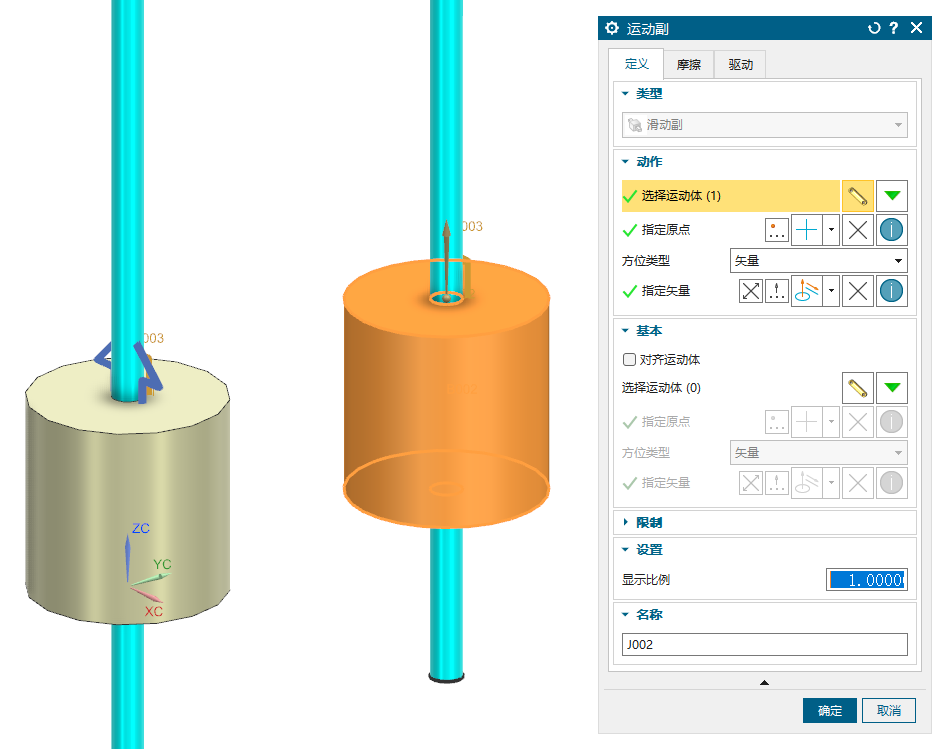Open the 方位类型 dropdown in 动作 section
Screen dimensions: 950x749
818,261
